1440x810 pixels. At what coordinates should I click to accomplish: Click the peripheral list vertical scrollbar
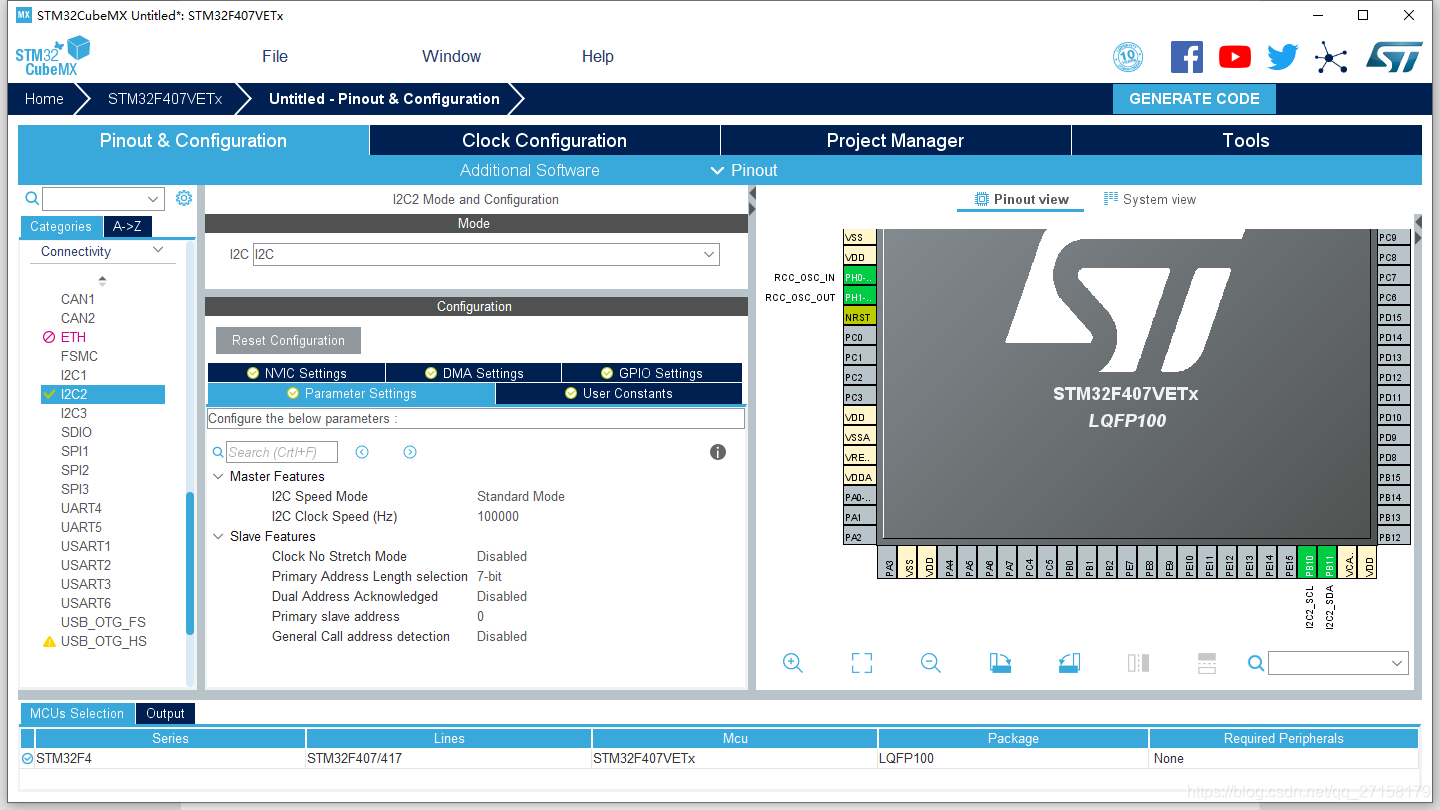pos(190,564)
